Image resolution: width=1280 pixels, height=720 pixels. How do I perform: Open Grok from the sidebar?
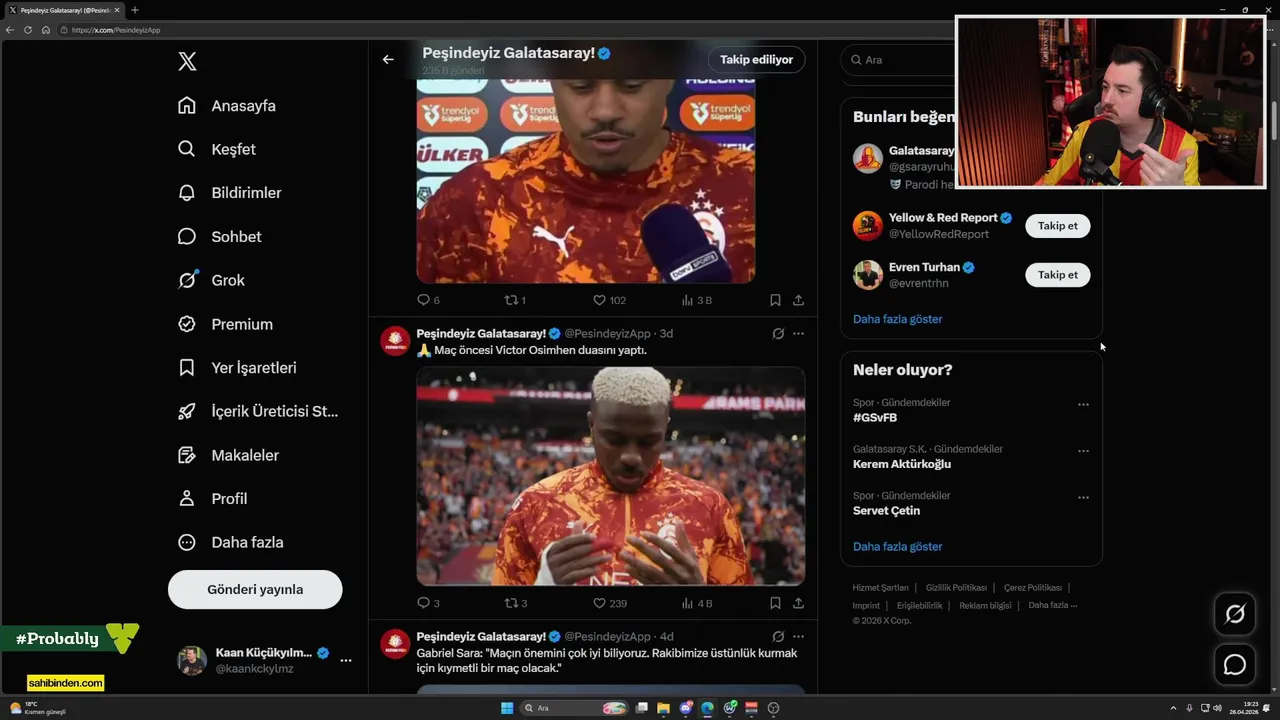211,280
